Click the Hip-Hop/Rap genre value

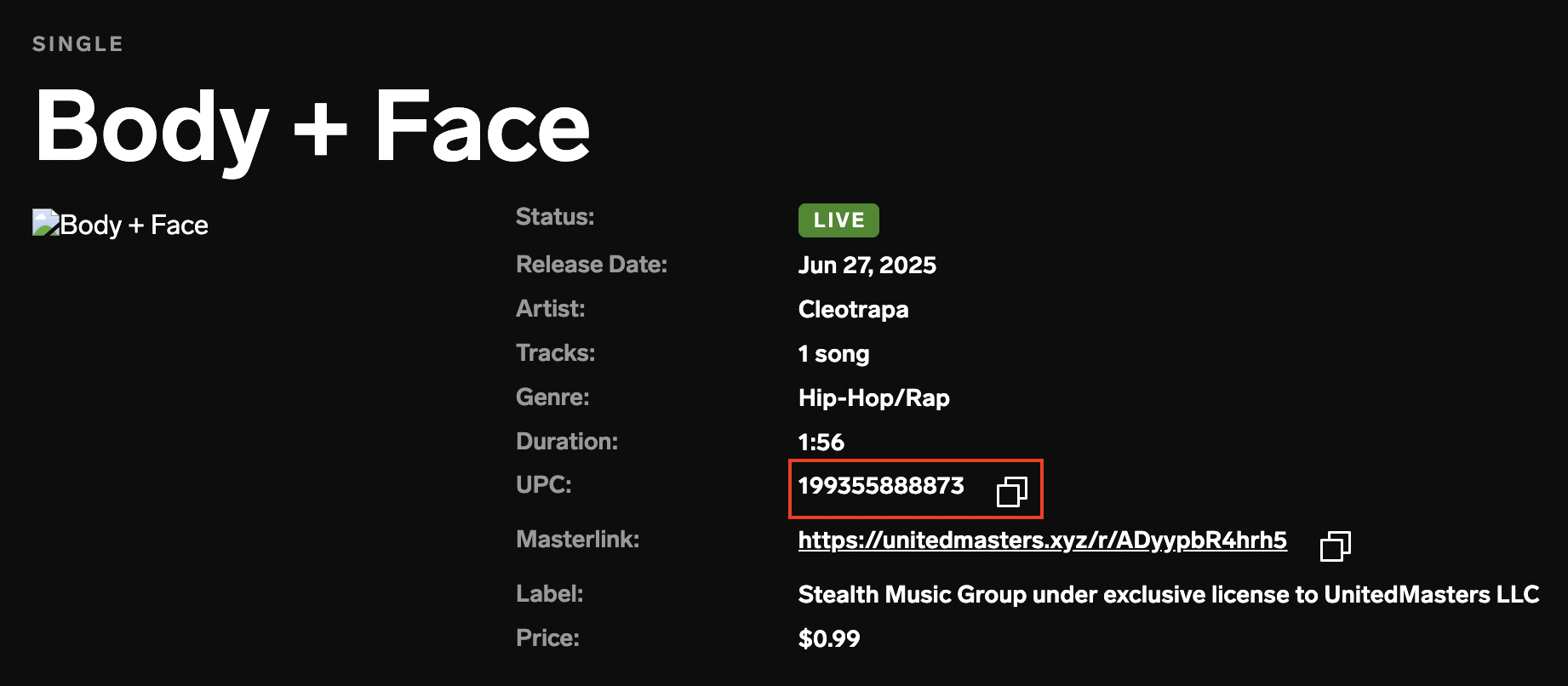click(x=874, y=397)
